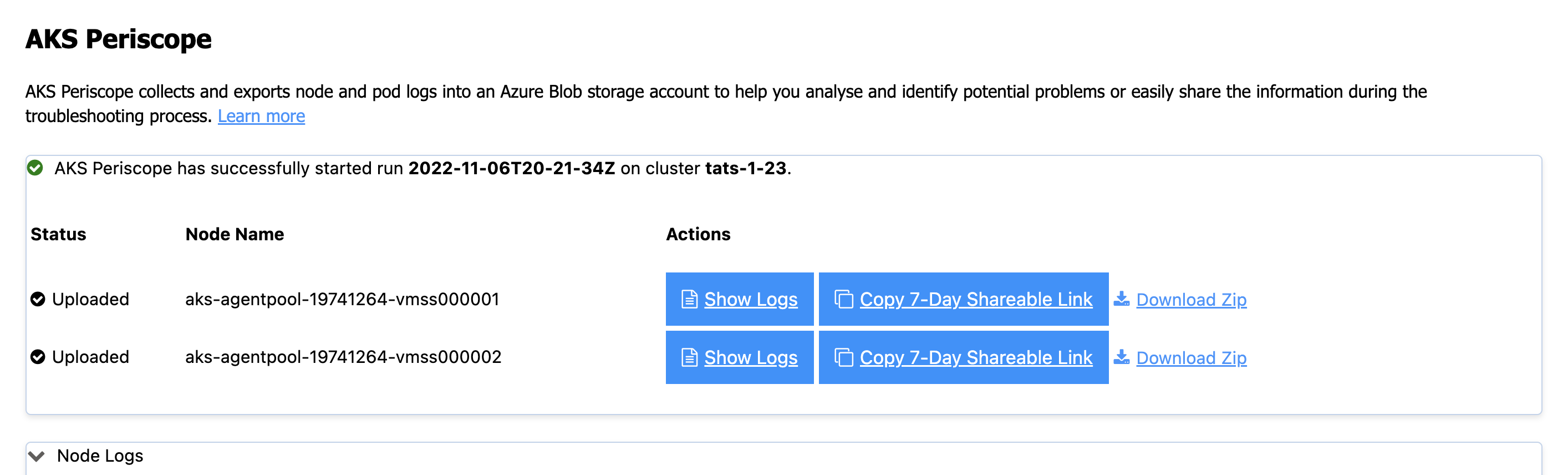Download Zip for node vmss000002
1568x475 pixels.
pyautogui.click(x=1191, y=358)
